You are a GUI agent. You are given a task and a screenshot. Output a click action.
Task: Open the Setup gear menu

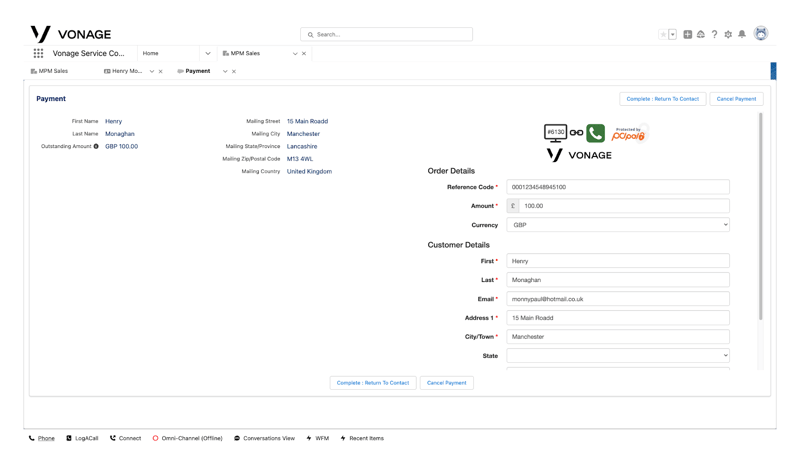(728, 34)
